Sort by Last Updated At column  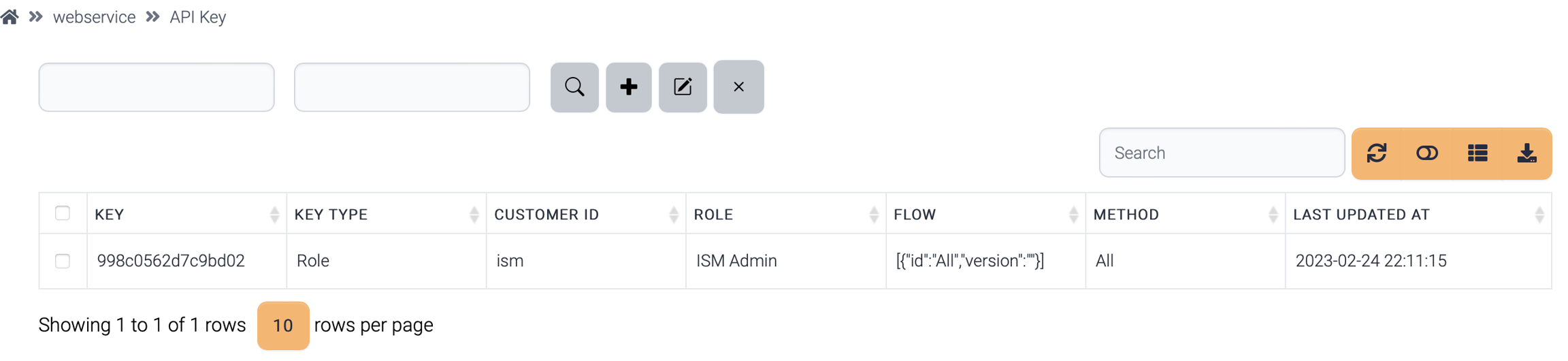click(x=1416, y=215)
